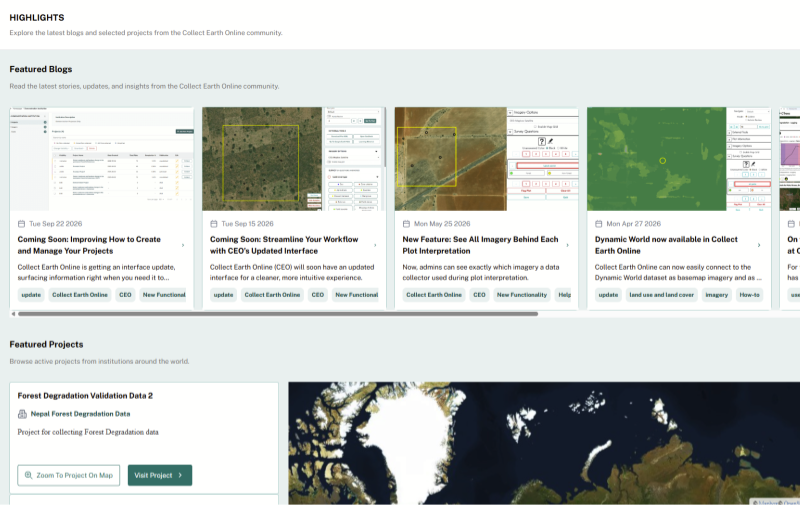Click update tag on Streamline Workflow card
Screen dimensions: 800x505
(x=223, y=295)
